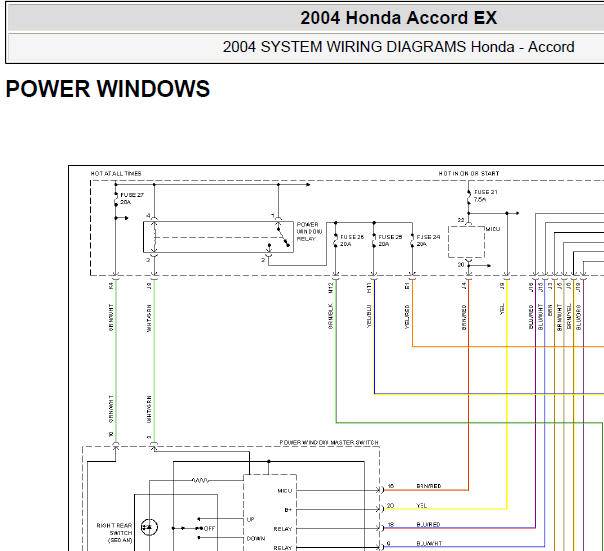Click the power window relay contact switch symbol
This screenshot has width=604, height=551.
(282, 237)
